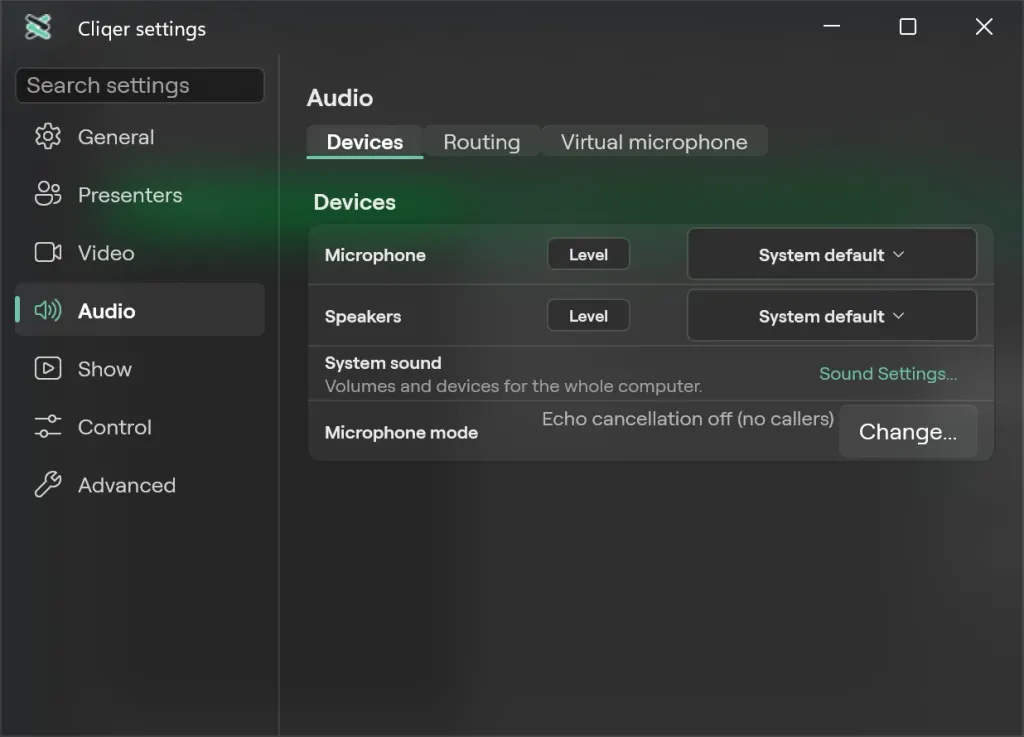Select the Show play icon
The height and width of the screenshot is (737, 1024).
[48, 368]
